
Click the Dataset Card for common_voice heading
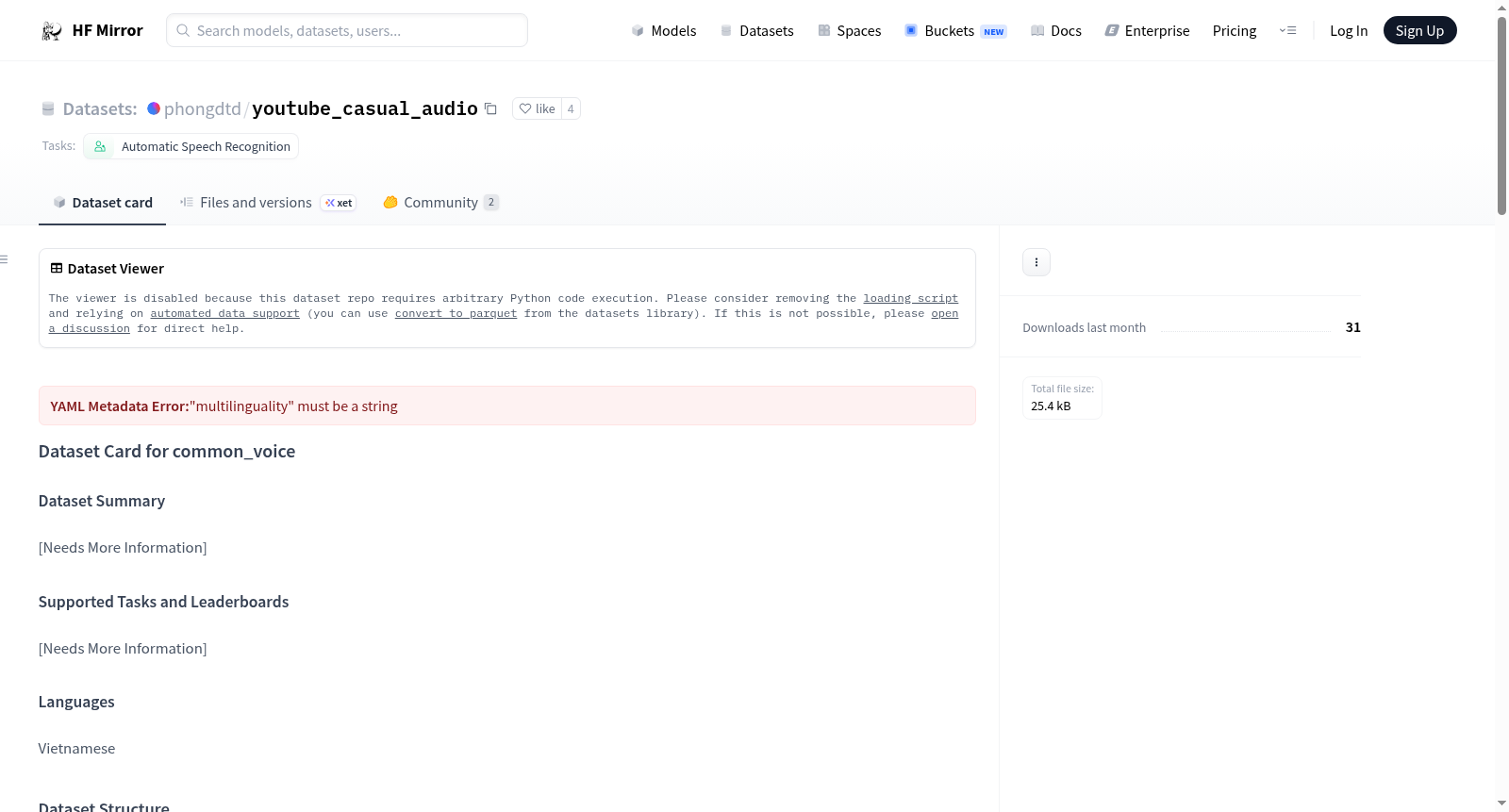(167, 452)
